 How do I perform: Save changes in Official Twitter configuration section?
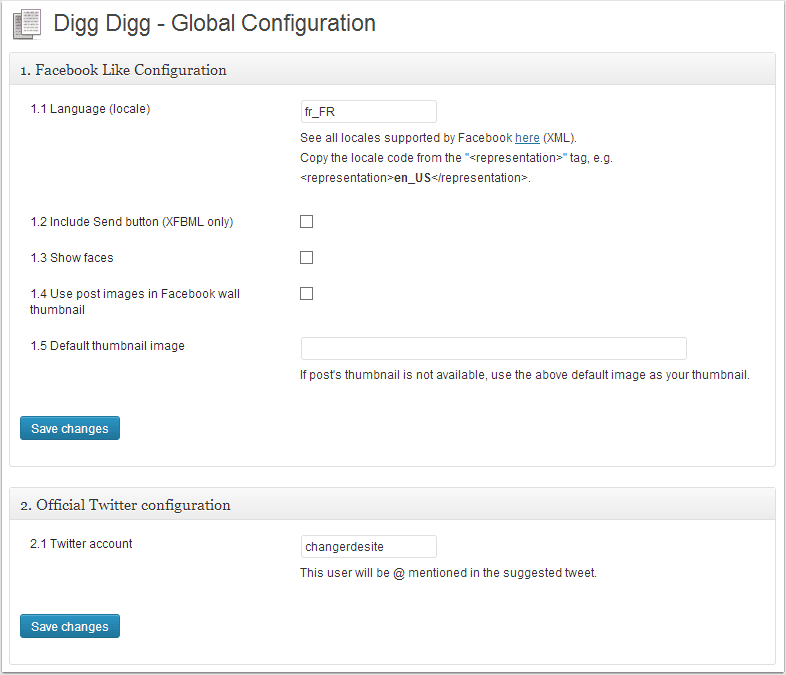[x=70, y=626]
